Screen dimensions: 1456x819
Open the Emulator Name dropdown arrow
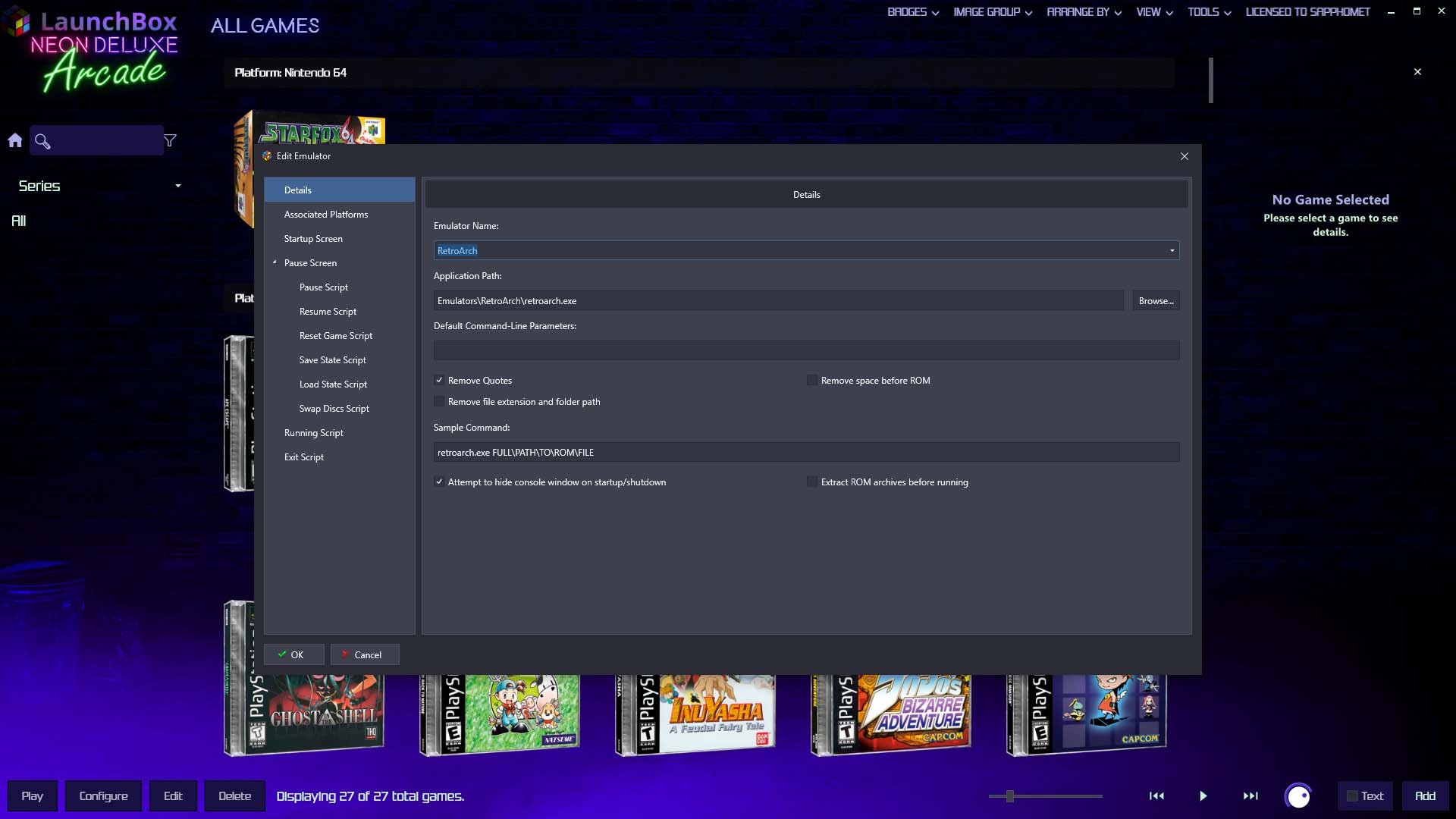(1172, 251)
